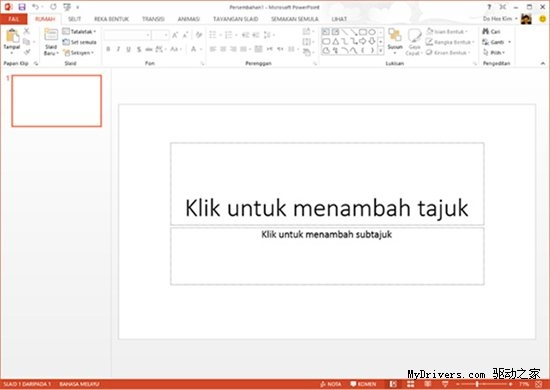
Task: Click the Ganti replace button
Action: point(496,42)
